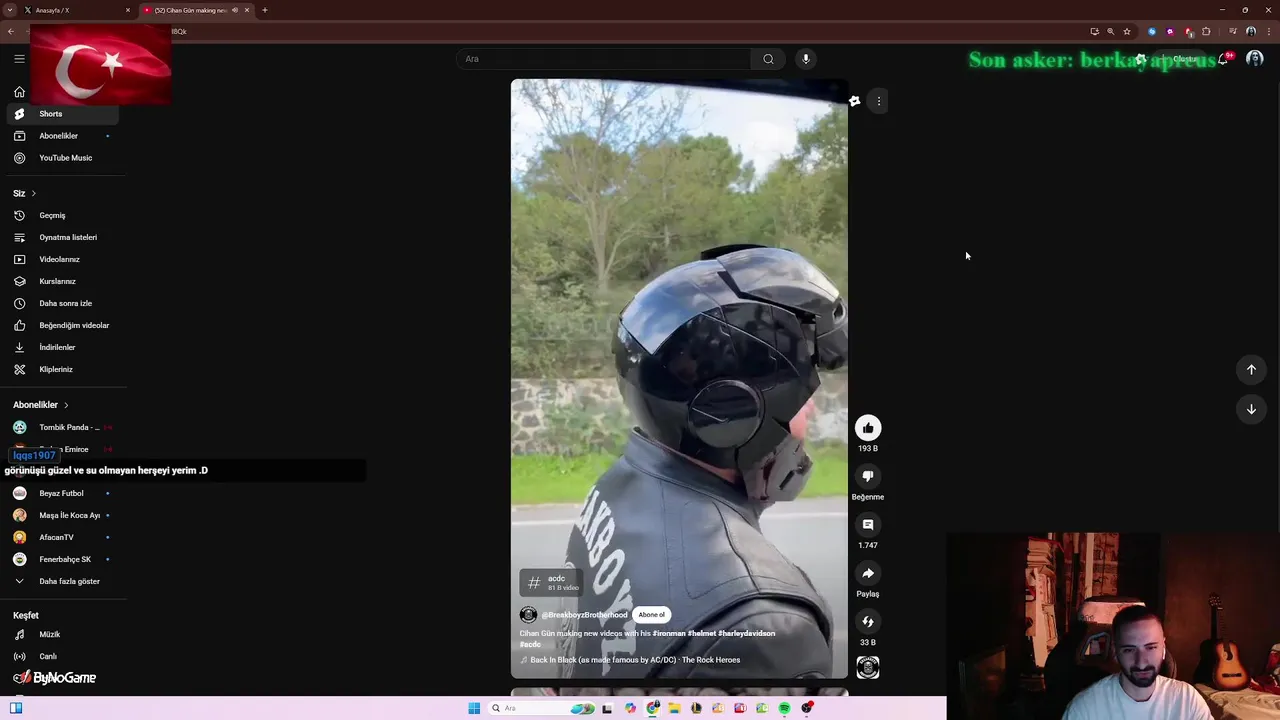Go to previous Short up arrow
Image resolution: width=1280 pixels, height=720 pixels.
point(1251,370)
